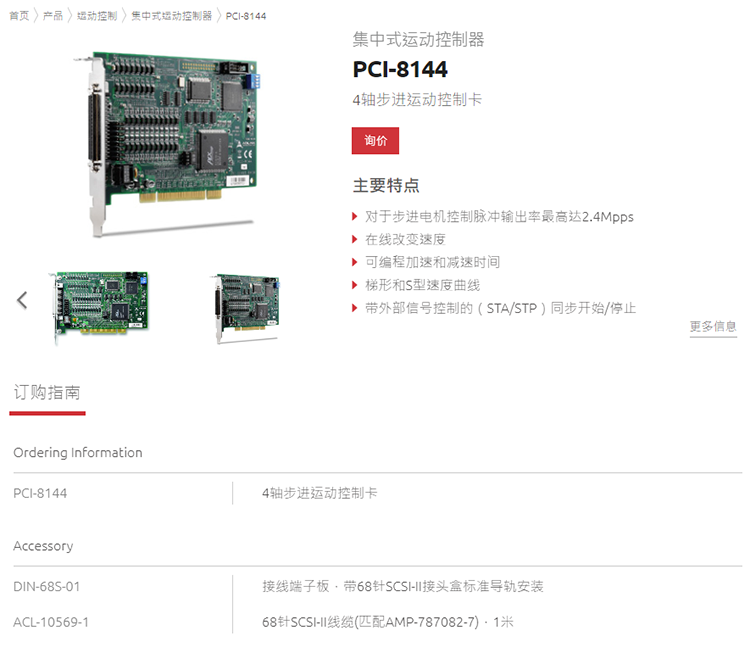Click the PCI-8144 product title heading
Screen dimensions: 750x653
(x=400, y=69)
